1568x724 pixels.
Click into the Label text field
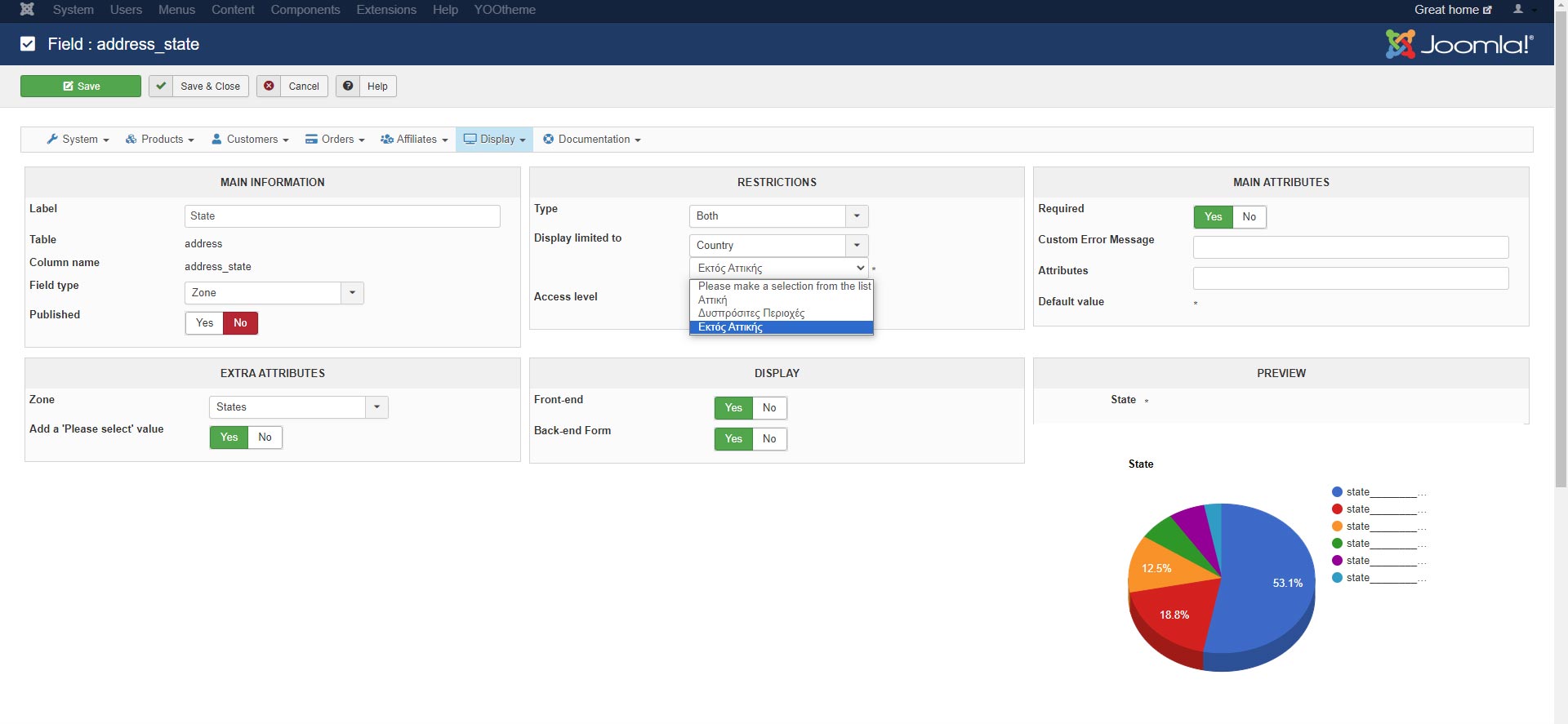click(342, 216)
